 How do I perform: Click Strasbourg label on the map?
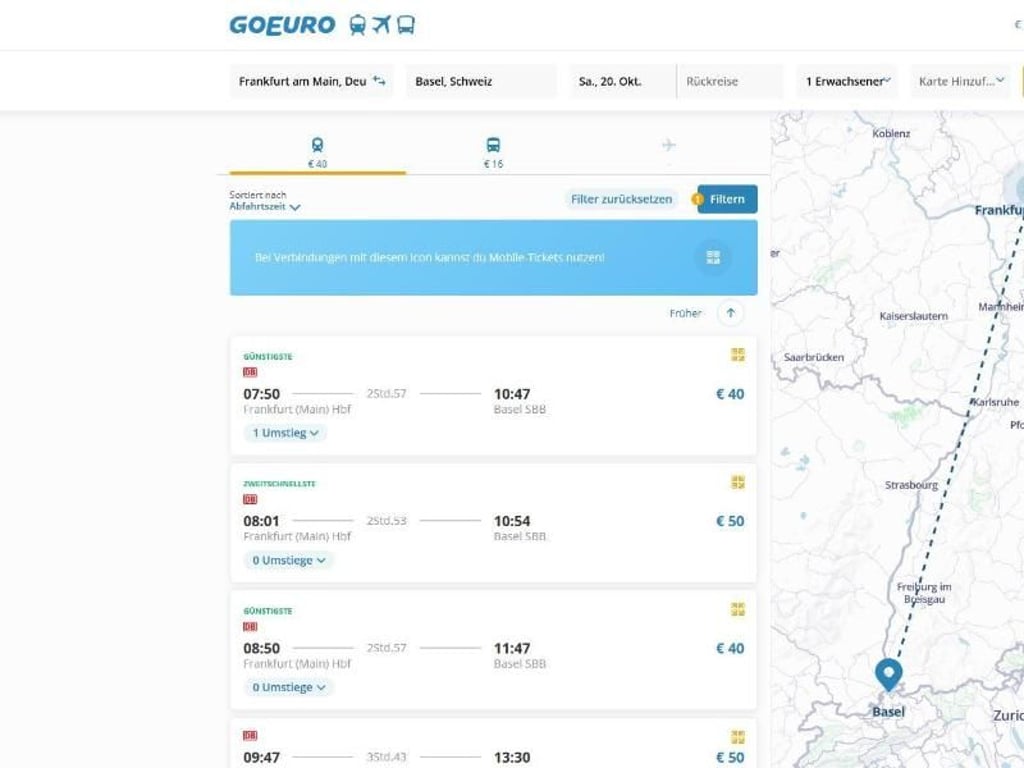(911, 485)
